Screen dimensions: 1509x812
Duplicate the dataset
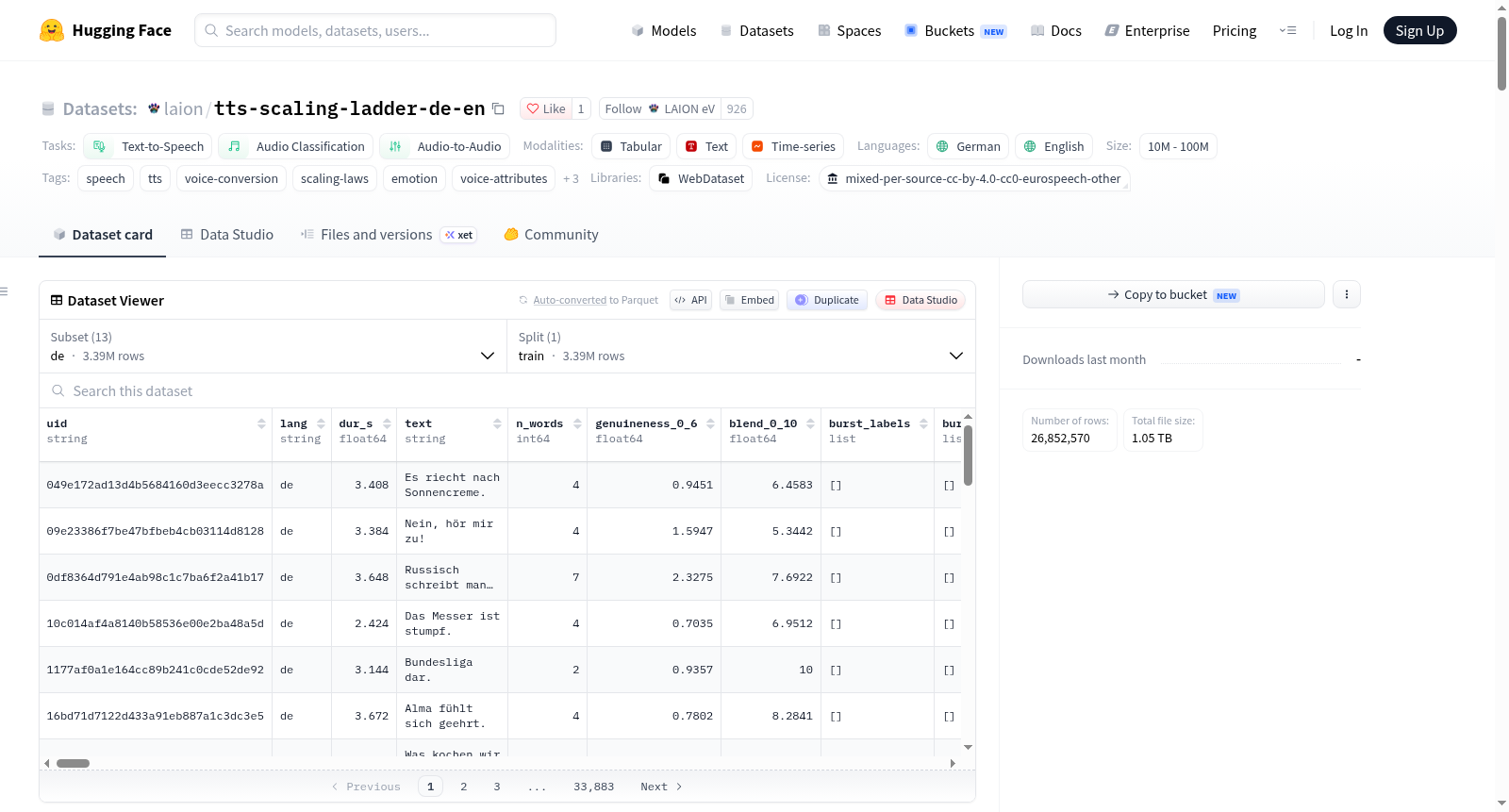pos(827,300)
